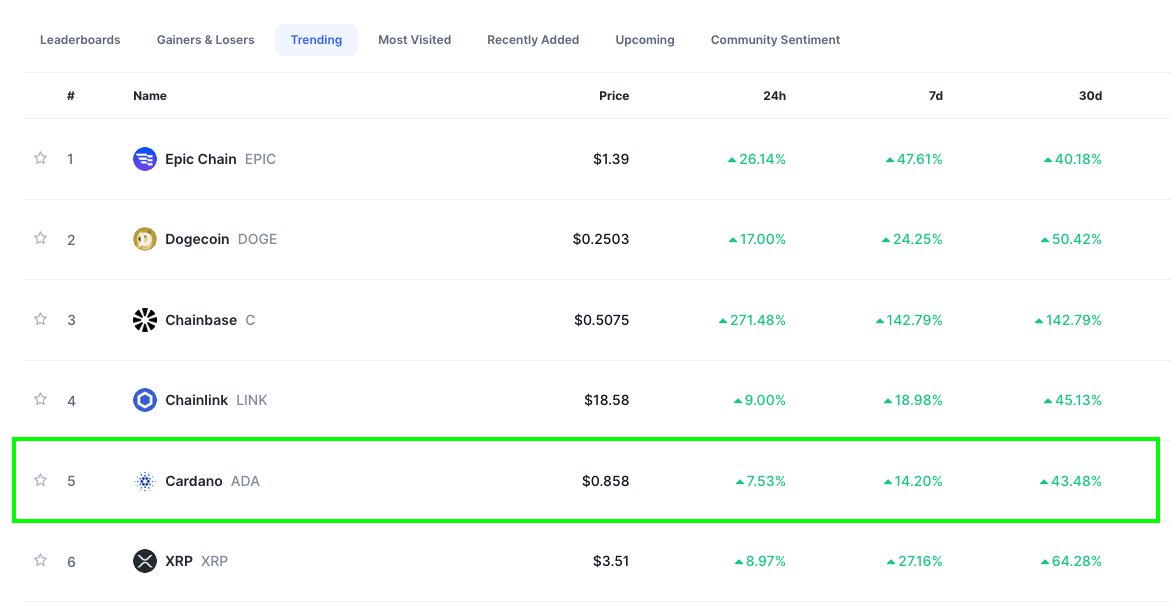Sort by the 30d column header
The width and height of the screenshot is (1171, 602).
1090,96
